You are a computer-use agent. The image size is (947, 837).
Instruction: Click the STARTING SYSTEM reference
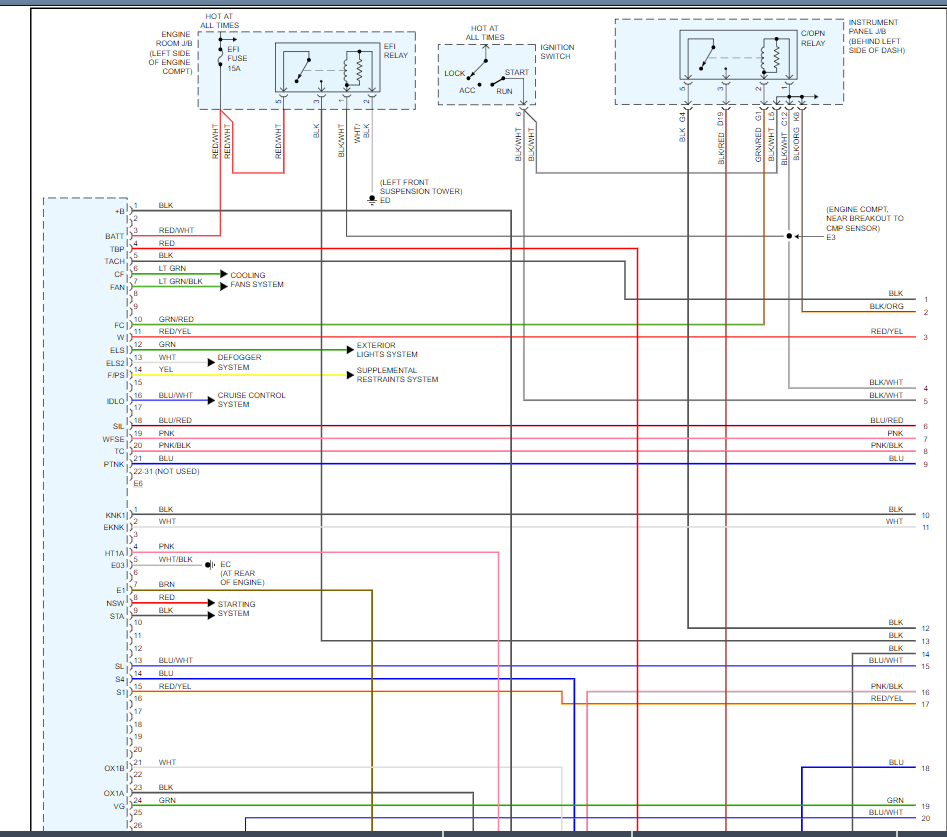click(236, 609)
